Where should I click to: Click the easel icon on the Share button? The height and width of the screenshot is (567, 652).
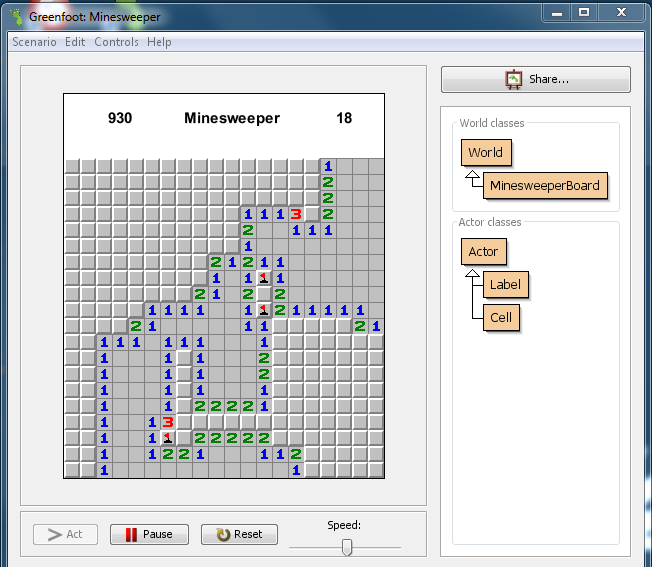[x=514, y=79]
